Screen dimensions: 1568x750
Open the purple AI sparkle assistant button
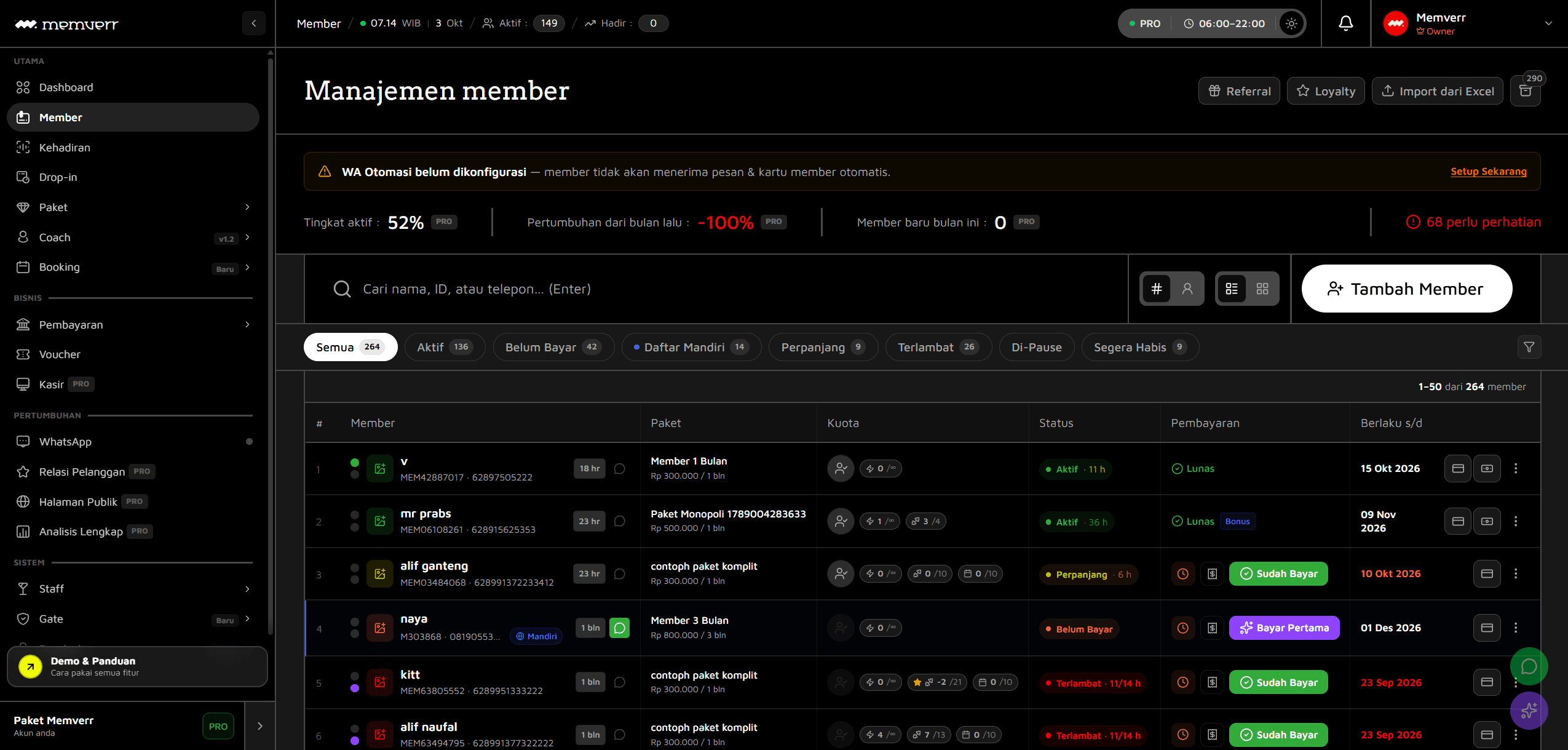tap(1529, 711)
